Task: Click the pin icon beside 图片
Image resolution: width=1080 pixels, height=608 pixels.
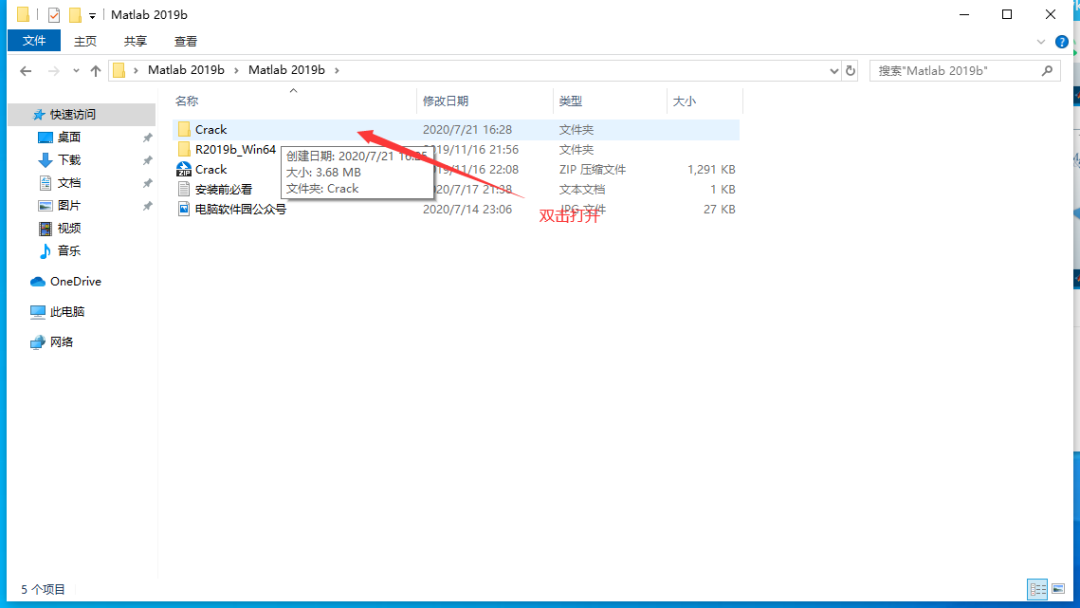Action: click(x=147, y=206)
